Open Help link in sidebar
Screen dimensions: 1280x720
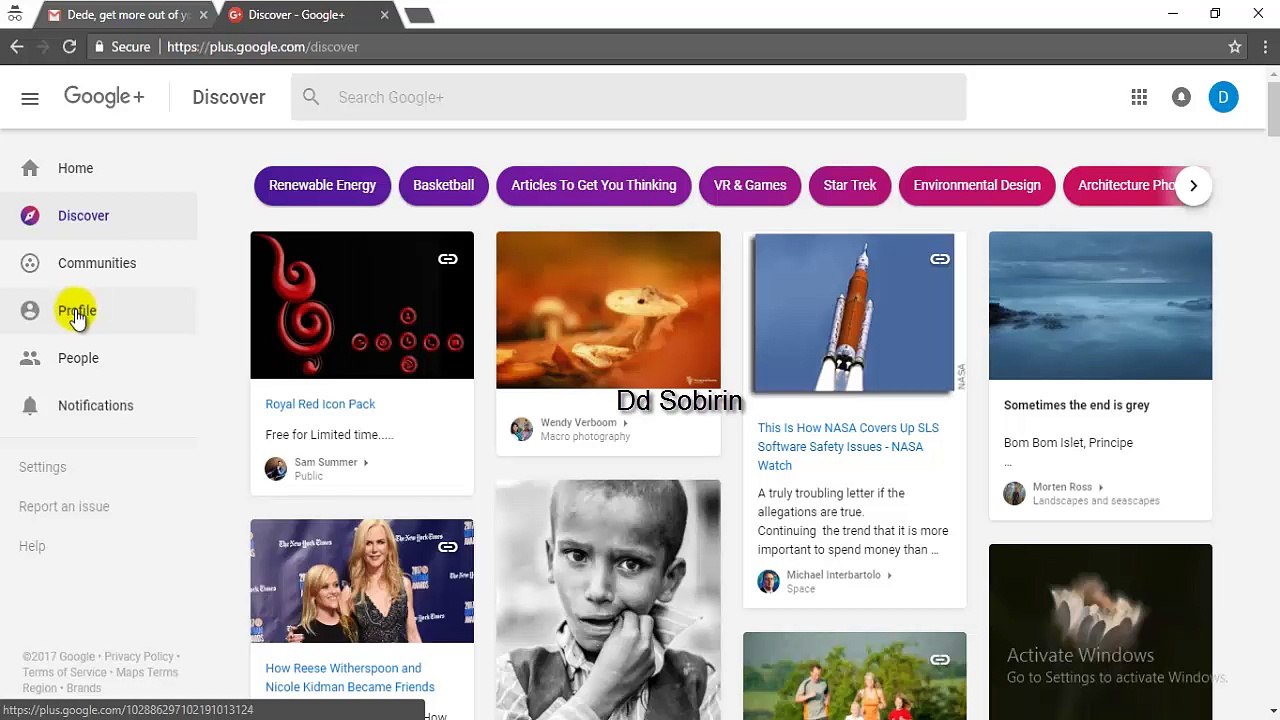tap(32, 546)
